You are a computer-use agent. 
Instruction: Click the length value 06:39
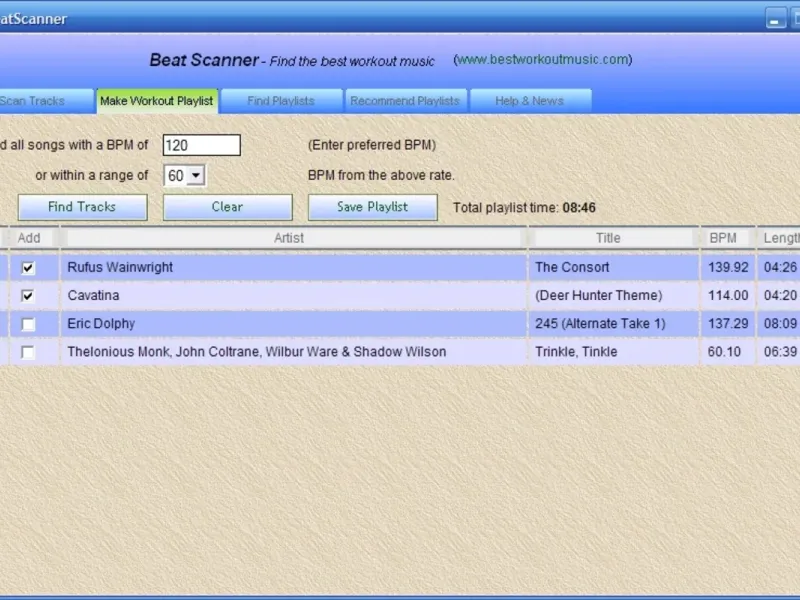(x=780, y=352)
